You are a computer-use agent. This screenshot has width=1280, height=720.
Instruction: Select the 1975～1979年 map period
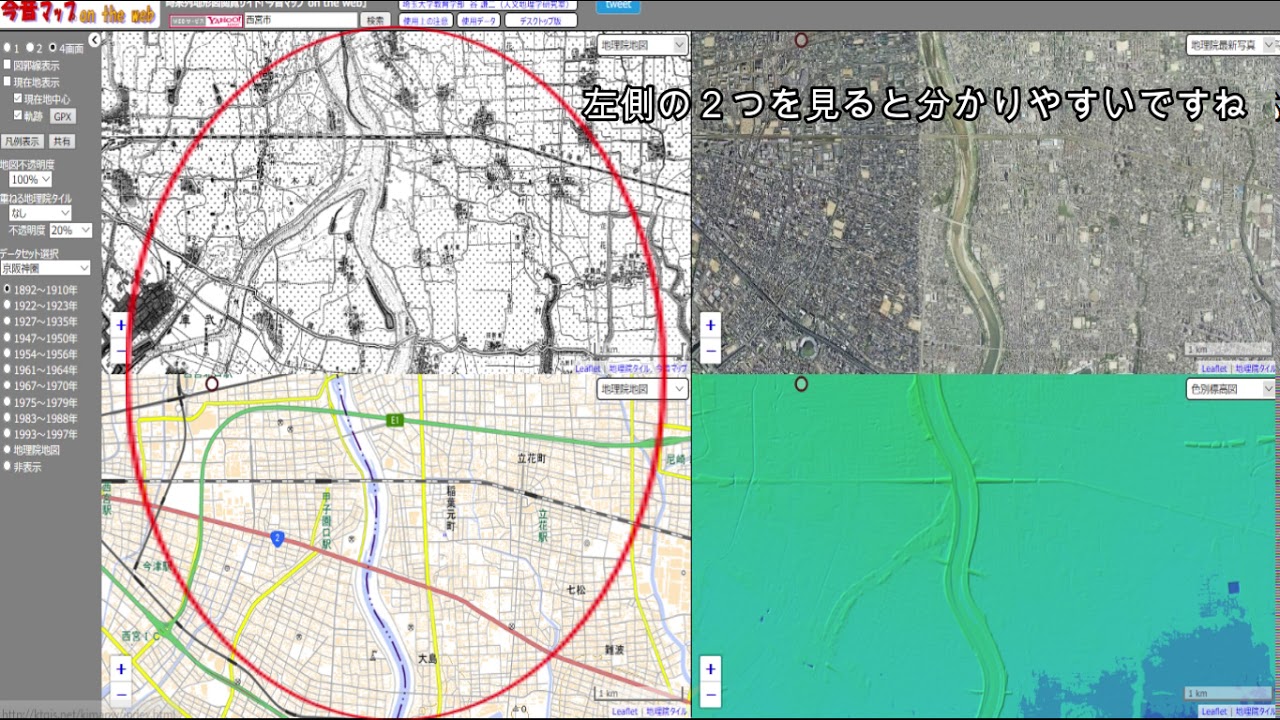(x=8, y=402)
